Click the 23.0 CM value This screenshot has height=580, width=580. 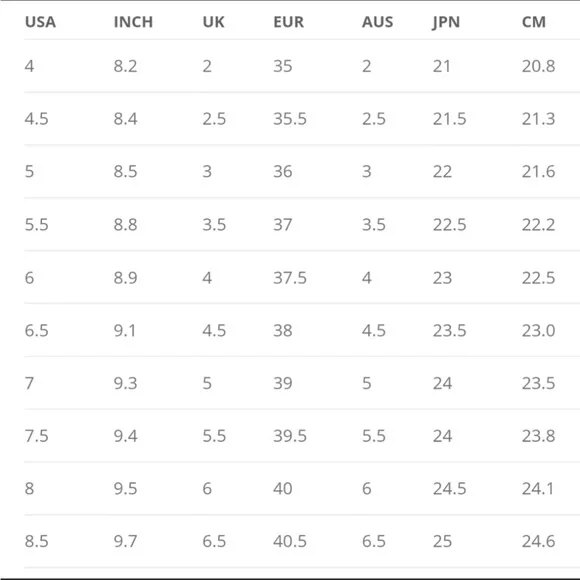pyautogui.click(x=539, y=330)
